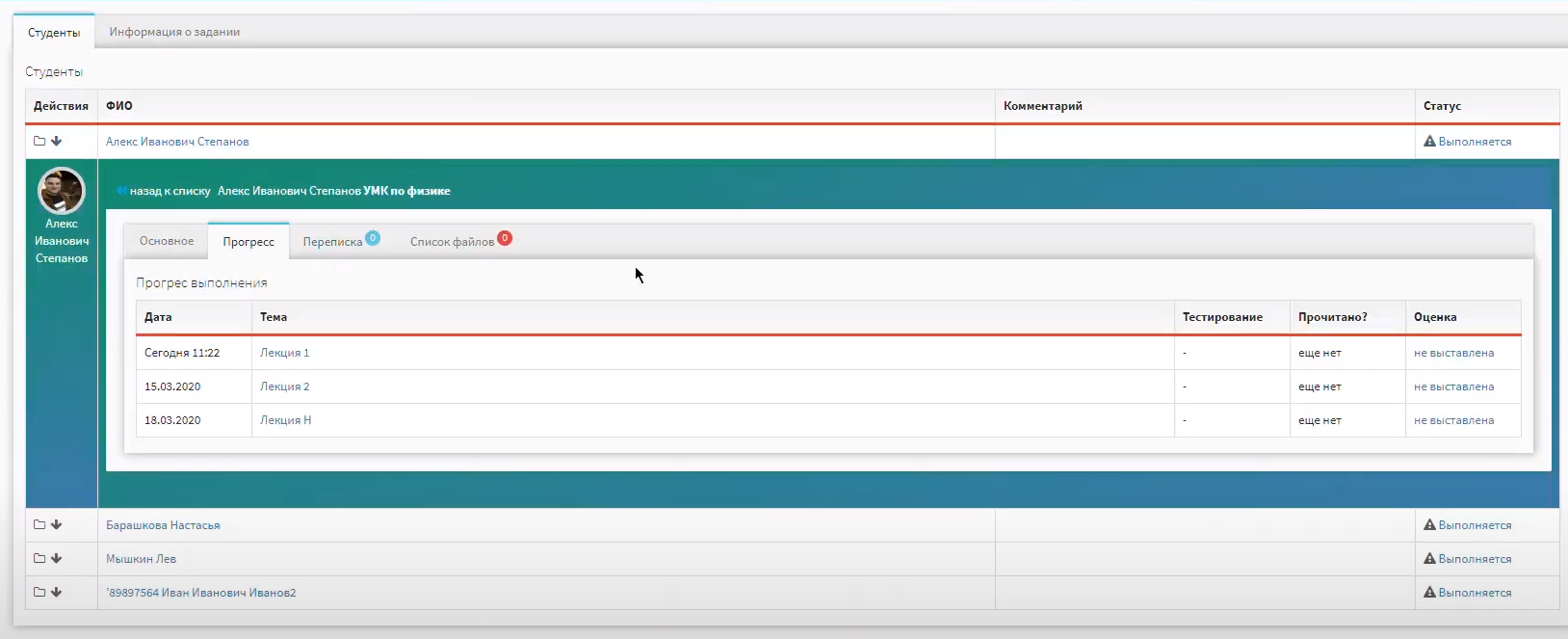Click warning icon in Мышкин Лев status
1568x639 pixels.
[1429, 558]
